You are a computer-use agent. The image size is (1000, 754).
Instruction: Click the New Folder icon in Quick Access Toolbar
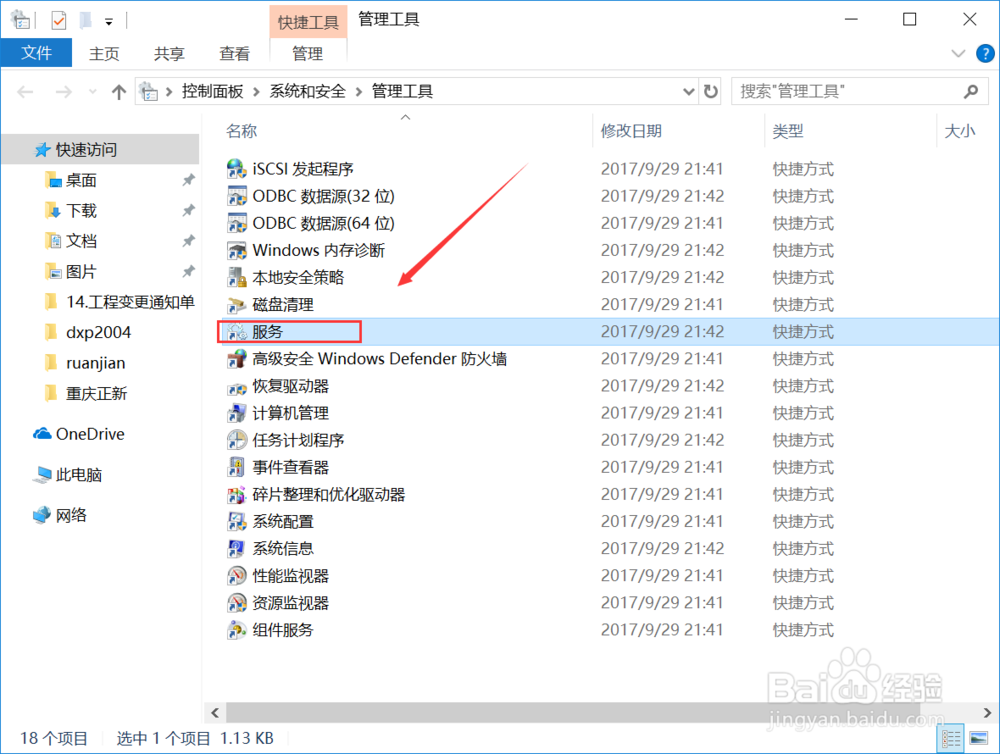87,18
